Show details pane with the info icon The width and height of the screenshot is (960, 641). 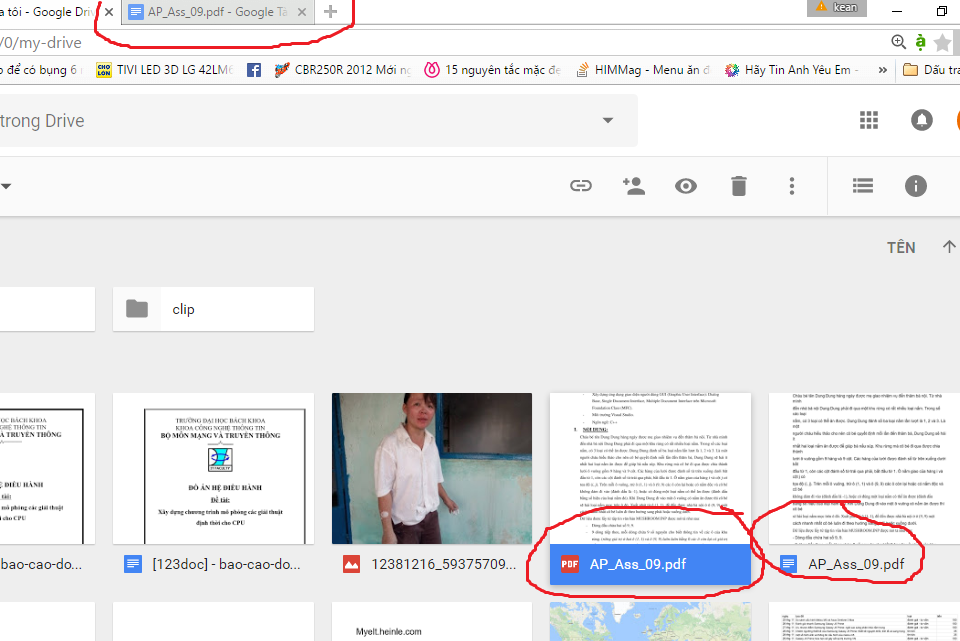click(915, 186)
